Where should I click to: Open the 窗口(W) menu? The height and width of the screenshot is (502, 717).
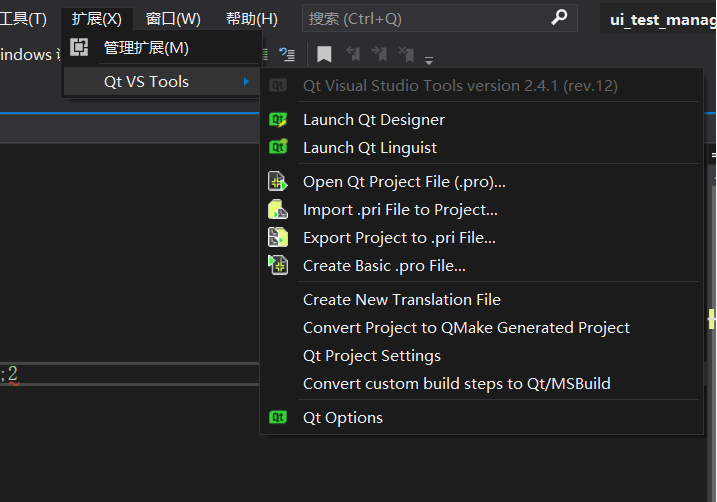click(x=173, y=19)
